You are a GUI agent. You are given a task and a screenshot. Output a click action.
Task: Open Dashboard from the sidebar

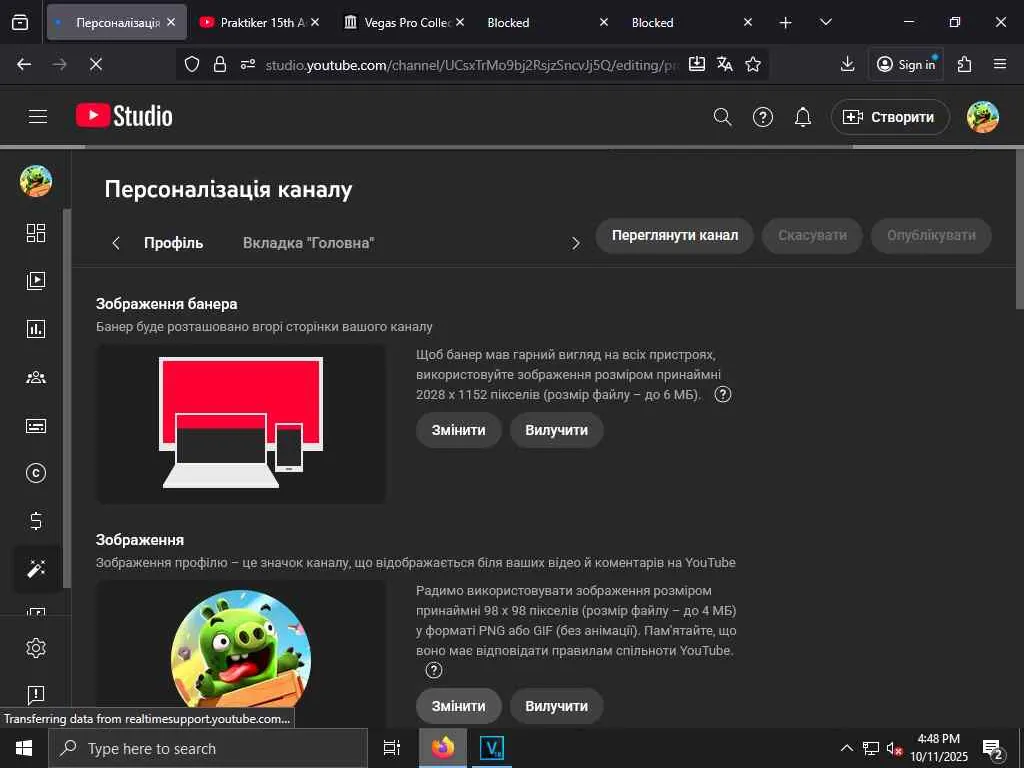pos(36,232)
